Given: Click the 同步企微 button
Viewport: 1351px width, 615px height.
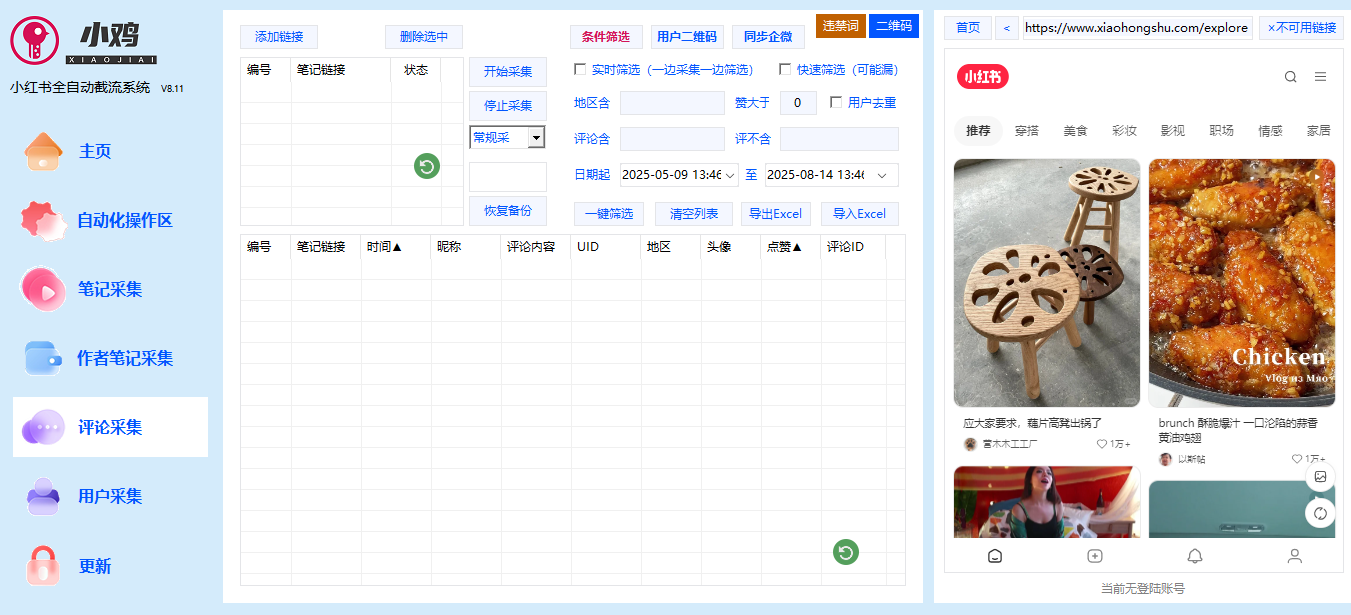Looking at the screenshot, I should point(768,37).
